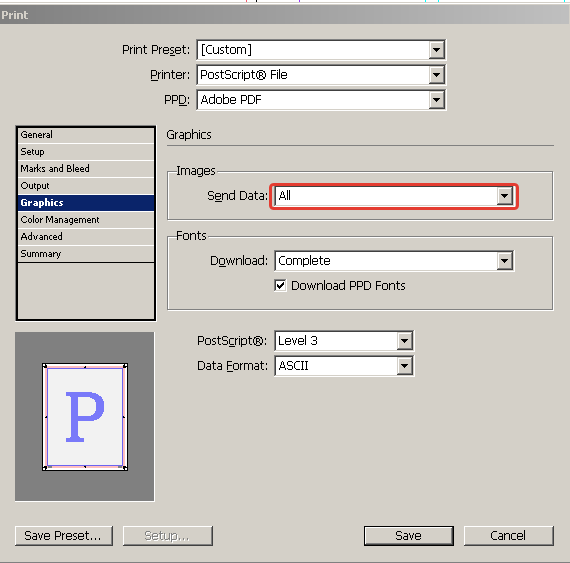Screen dimensions: 570x563
Task: Uncheck Download PPD Fonts checkbox
Action: [280, 286]
